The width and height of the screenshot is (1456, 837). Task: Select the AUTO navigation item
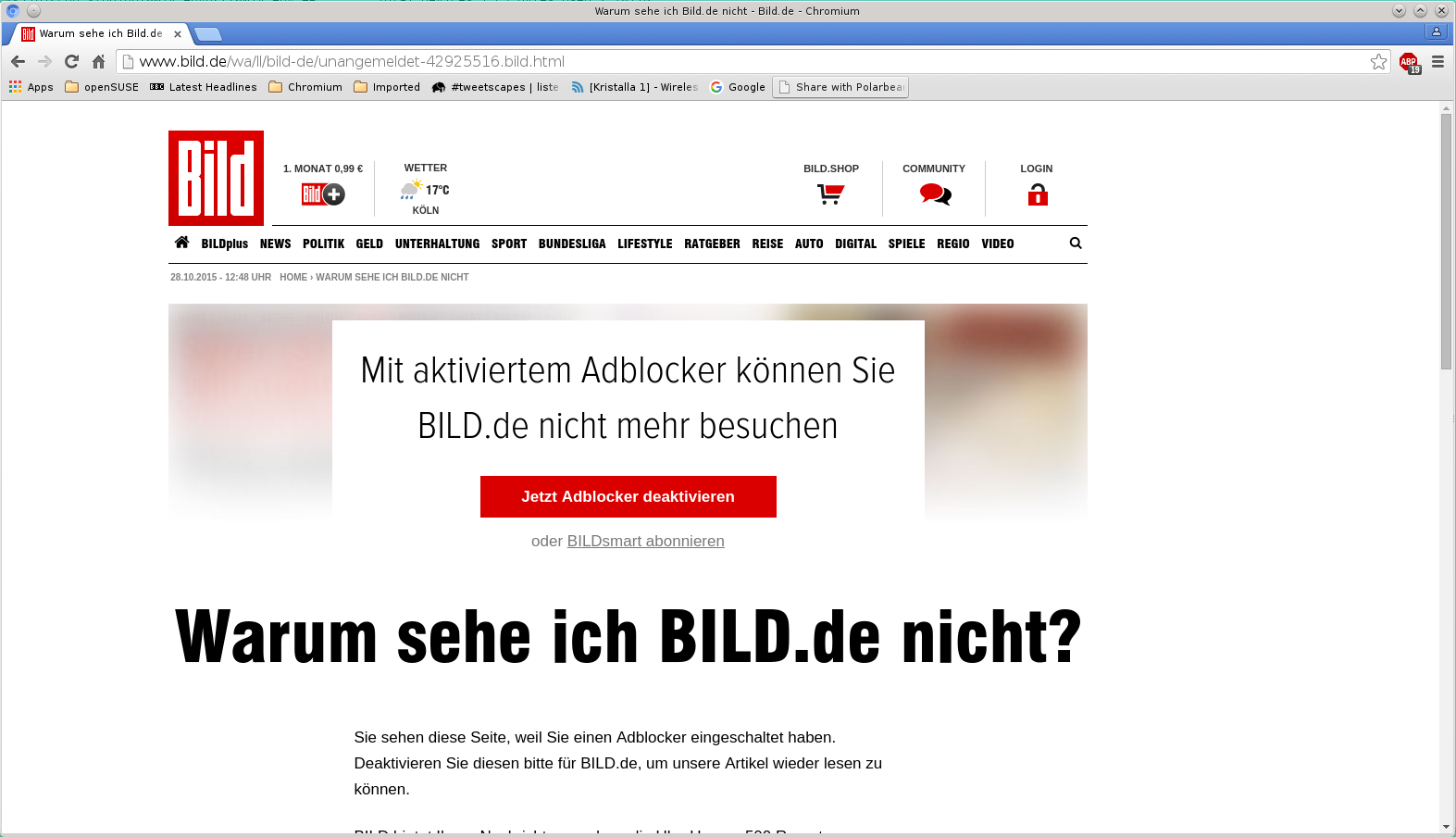click(x=809, y=244)
